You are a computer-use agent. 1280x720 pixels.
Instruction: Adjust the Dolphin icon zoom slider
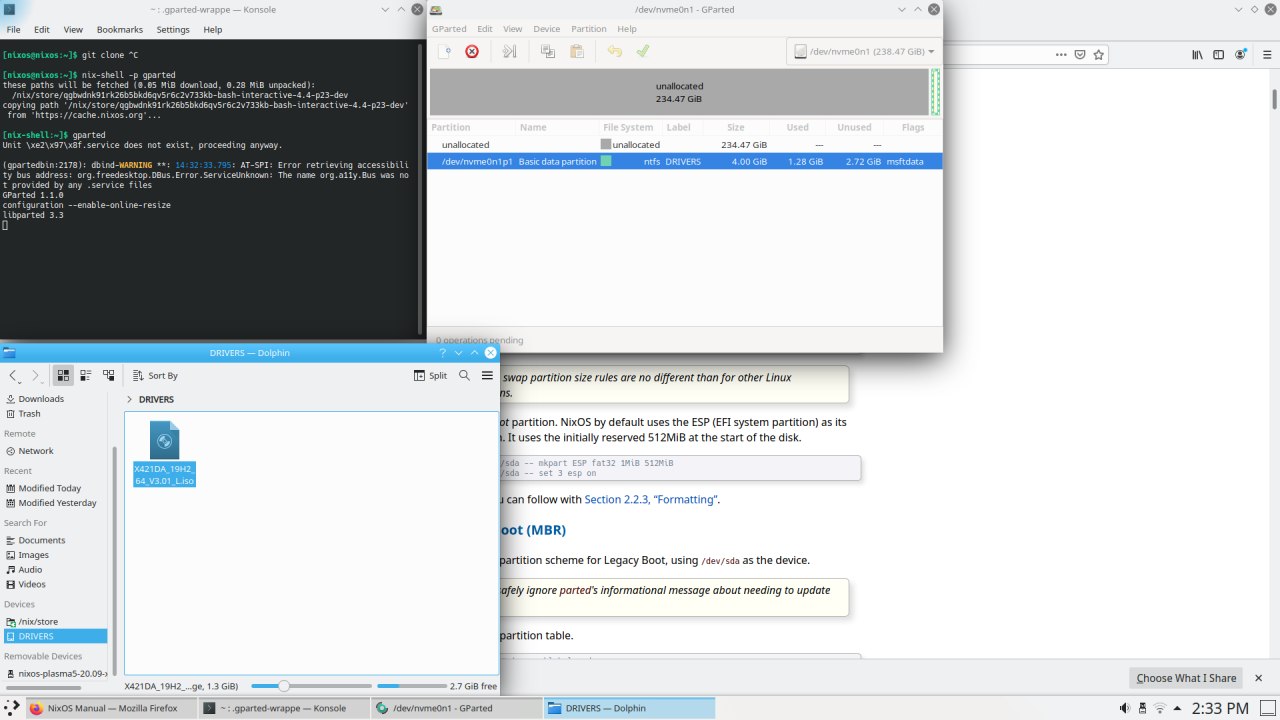[286, 686]
